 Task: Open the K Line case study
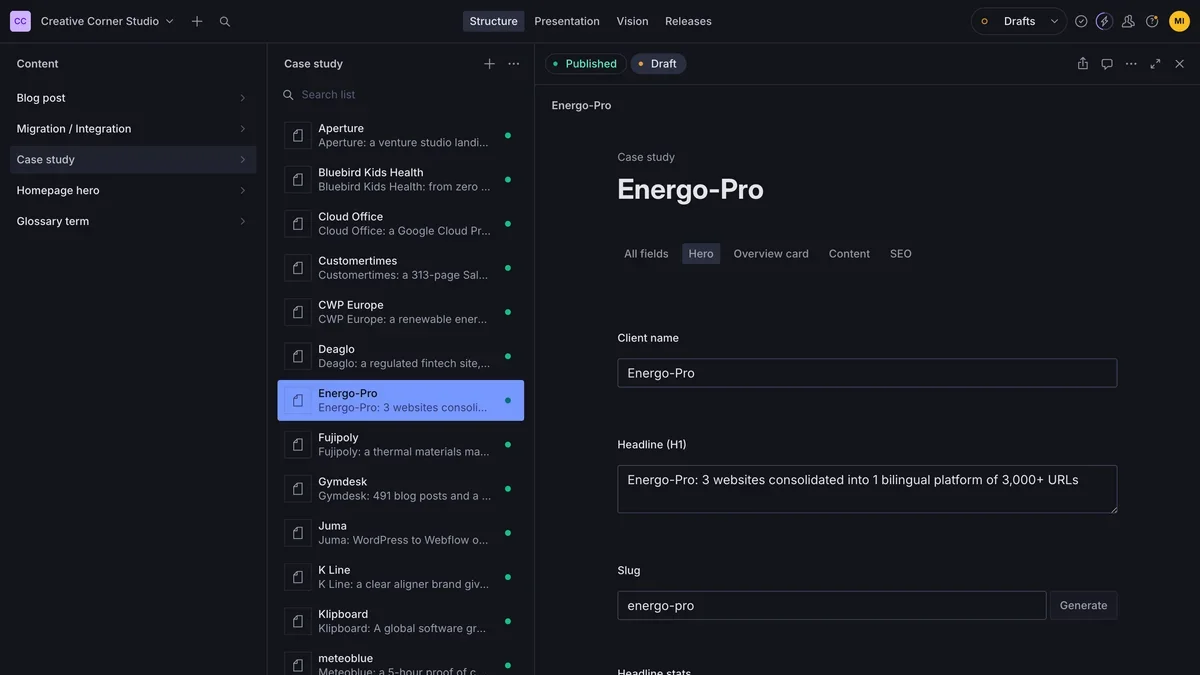click(x=401, y=577)
